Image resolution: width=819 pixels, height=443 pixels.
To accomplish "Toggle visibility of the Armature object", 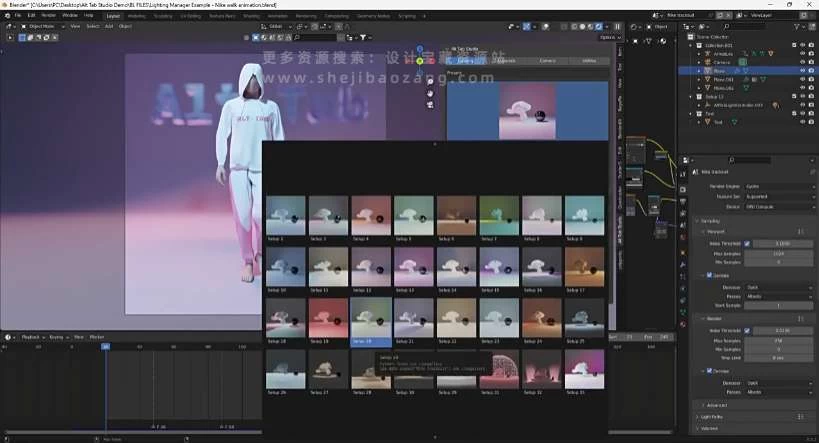I will pos(801,54).
